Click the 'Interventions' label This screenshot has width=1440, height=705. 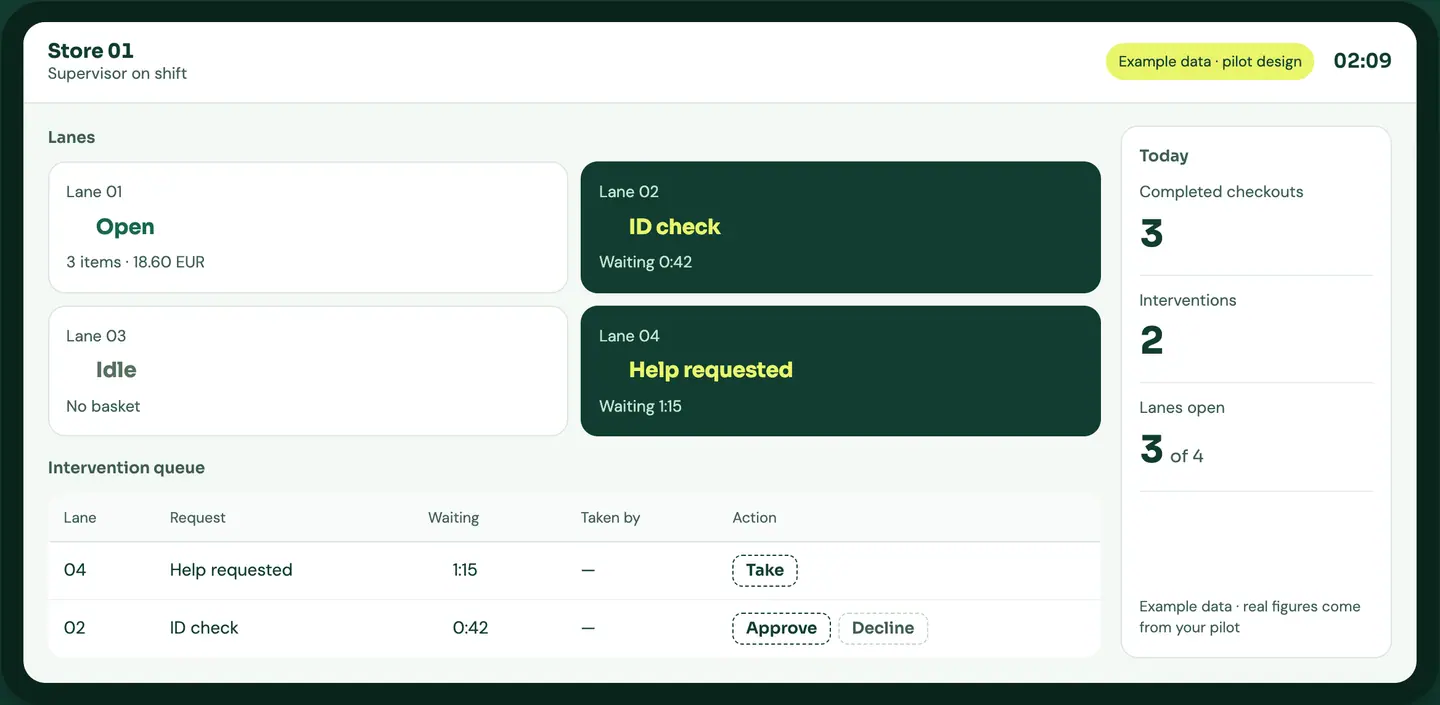click(1188, 300)
